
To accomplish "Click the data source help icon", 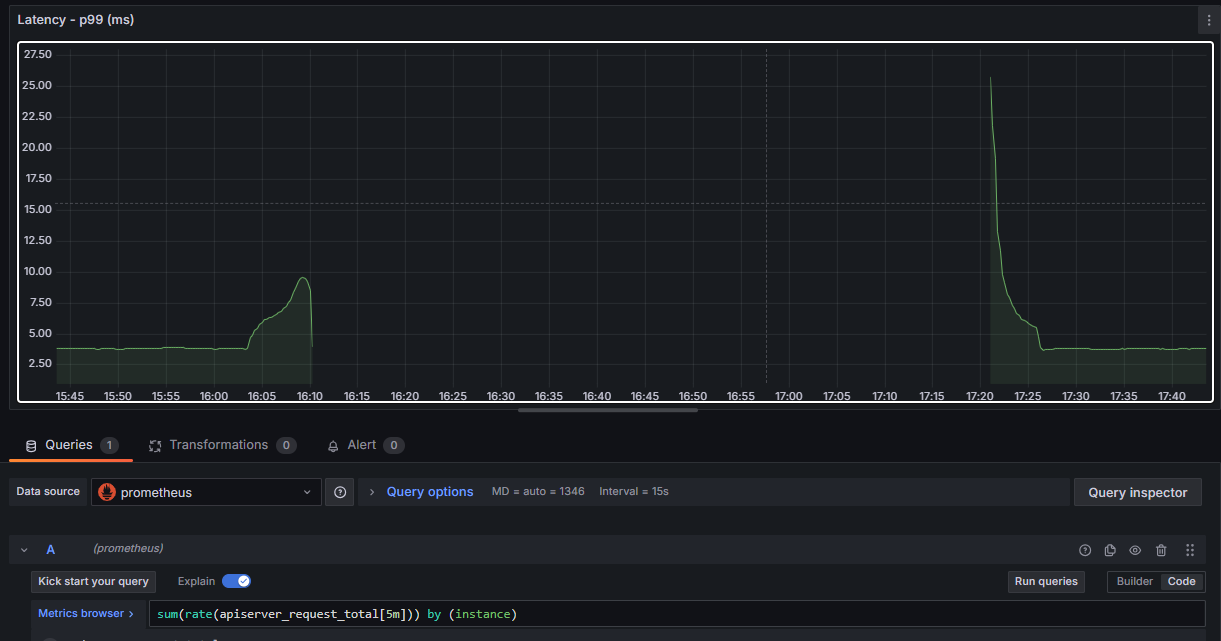I will point(340,492).
